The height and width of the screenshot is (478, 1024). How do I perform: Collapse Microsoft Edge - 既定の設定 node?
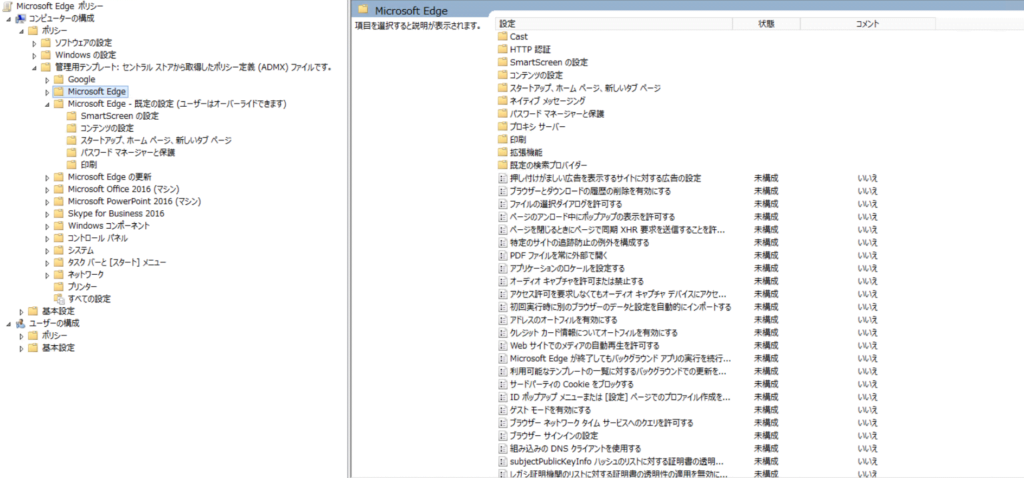(48, 104)
